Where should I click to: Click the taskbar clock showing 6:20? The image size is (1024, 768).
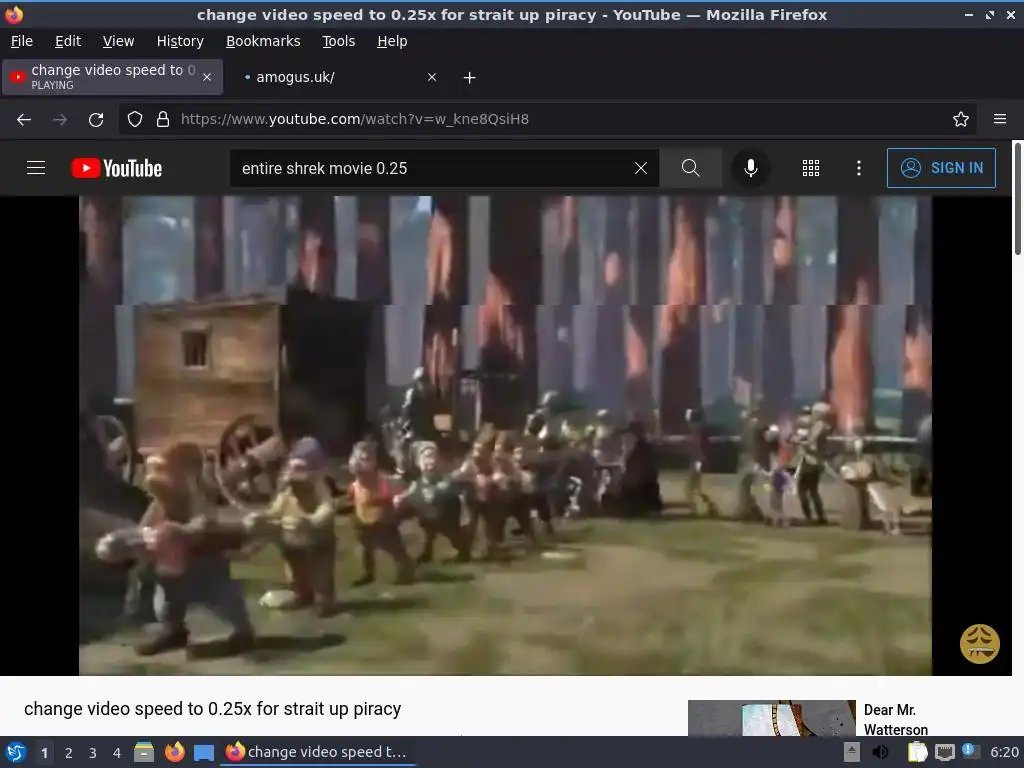[1004, 752]
